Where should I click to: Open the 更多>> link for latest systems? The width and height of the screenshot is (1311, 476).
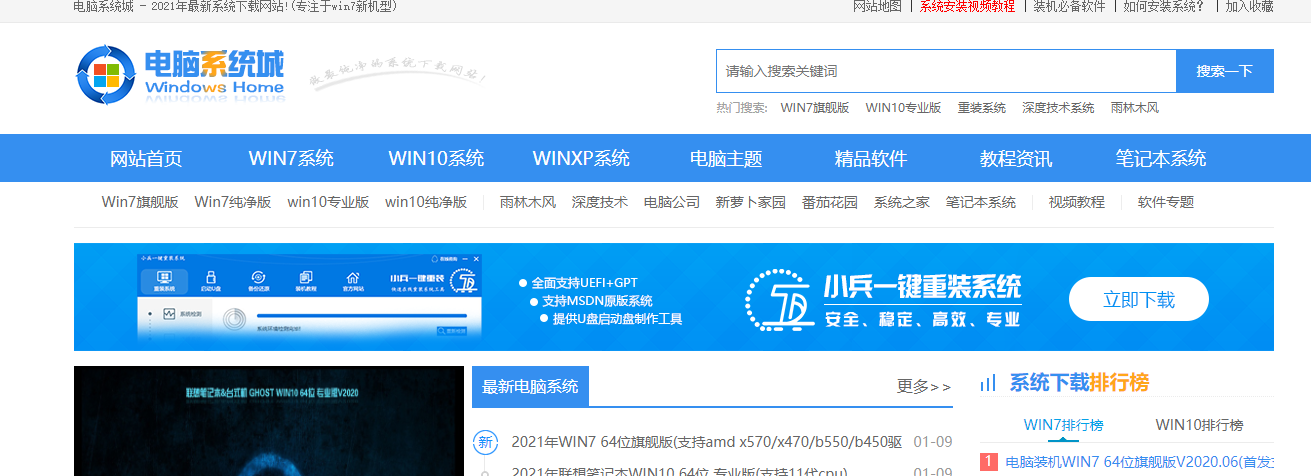(x=924, y=386)
